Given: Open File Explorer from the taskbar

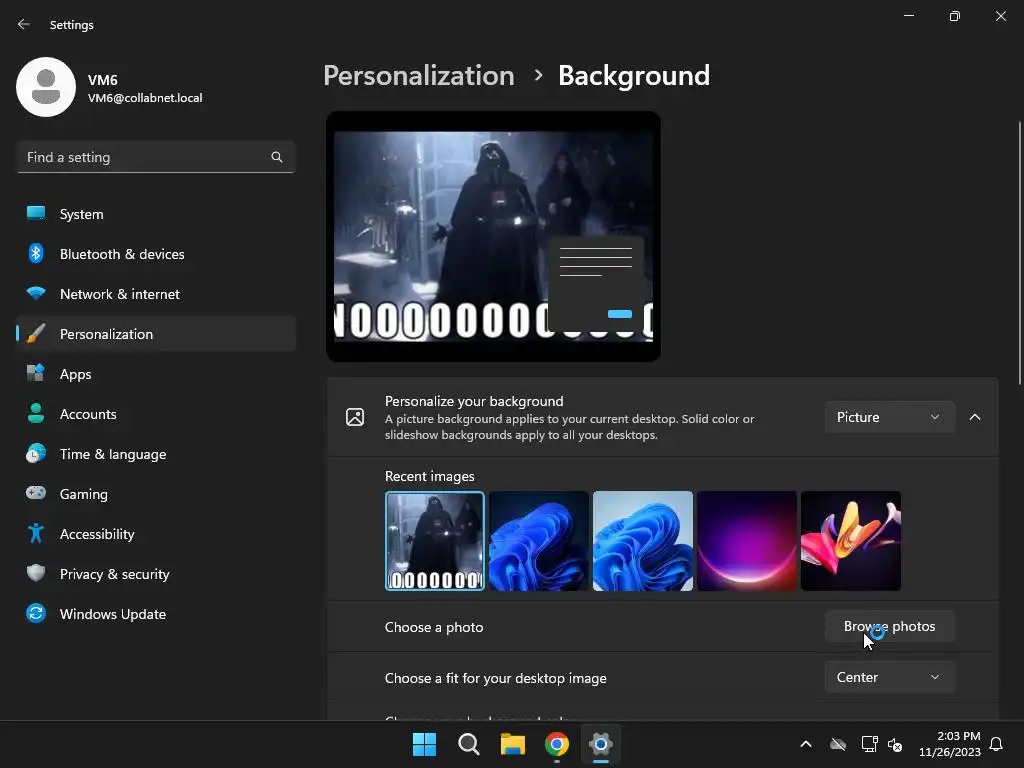Looking at the screenshot, I should coord(513,744).
